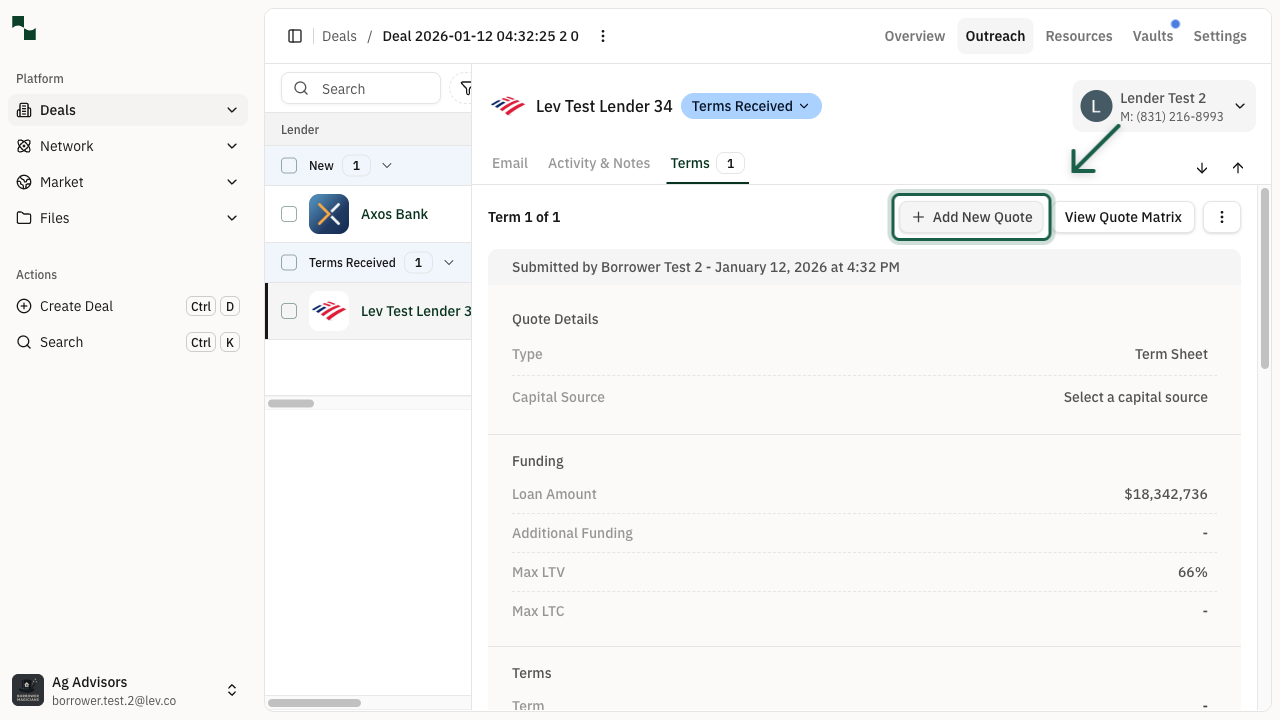
Task: Select the Lev Test Lender checkbox
Action: (289, 311)
